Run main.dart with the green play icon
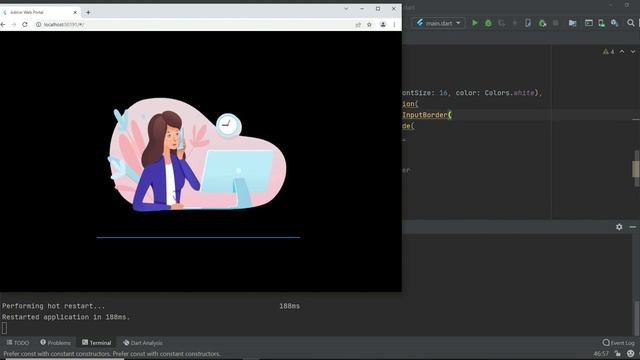 (474, 23)
